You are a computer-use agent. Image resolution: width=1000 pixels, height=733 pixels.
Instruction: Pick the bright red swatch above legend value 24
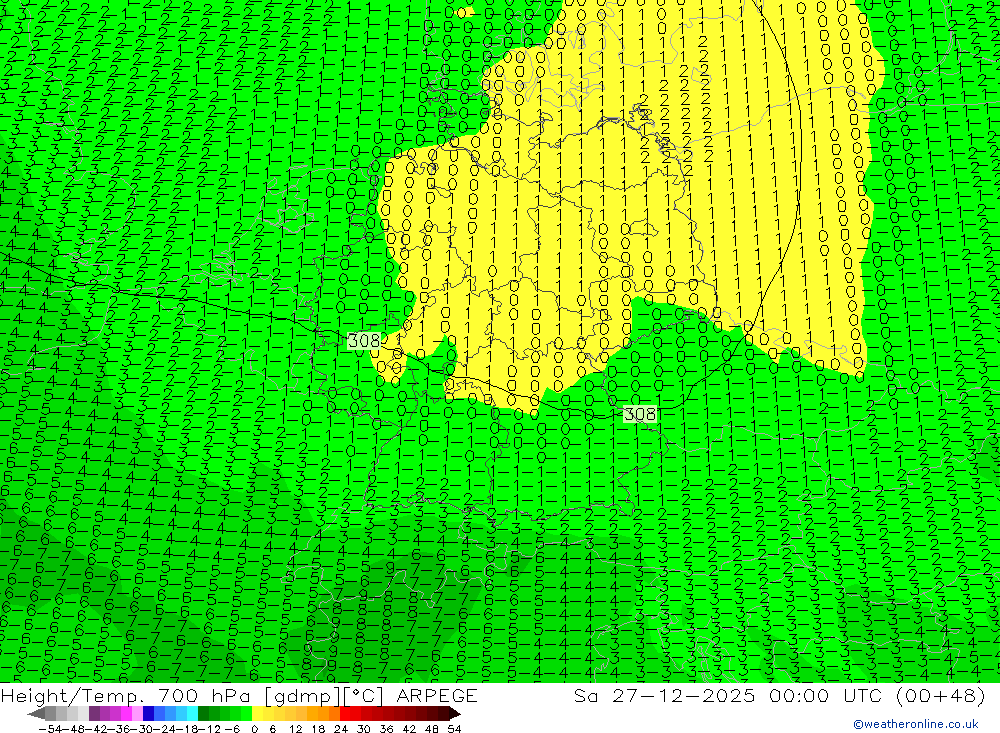[345, 713]
